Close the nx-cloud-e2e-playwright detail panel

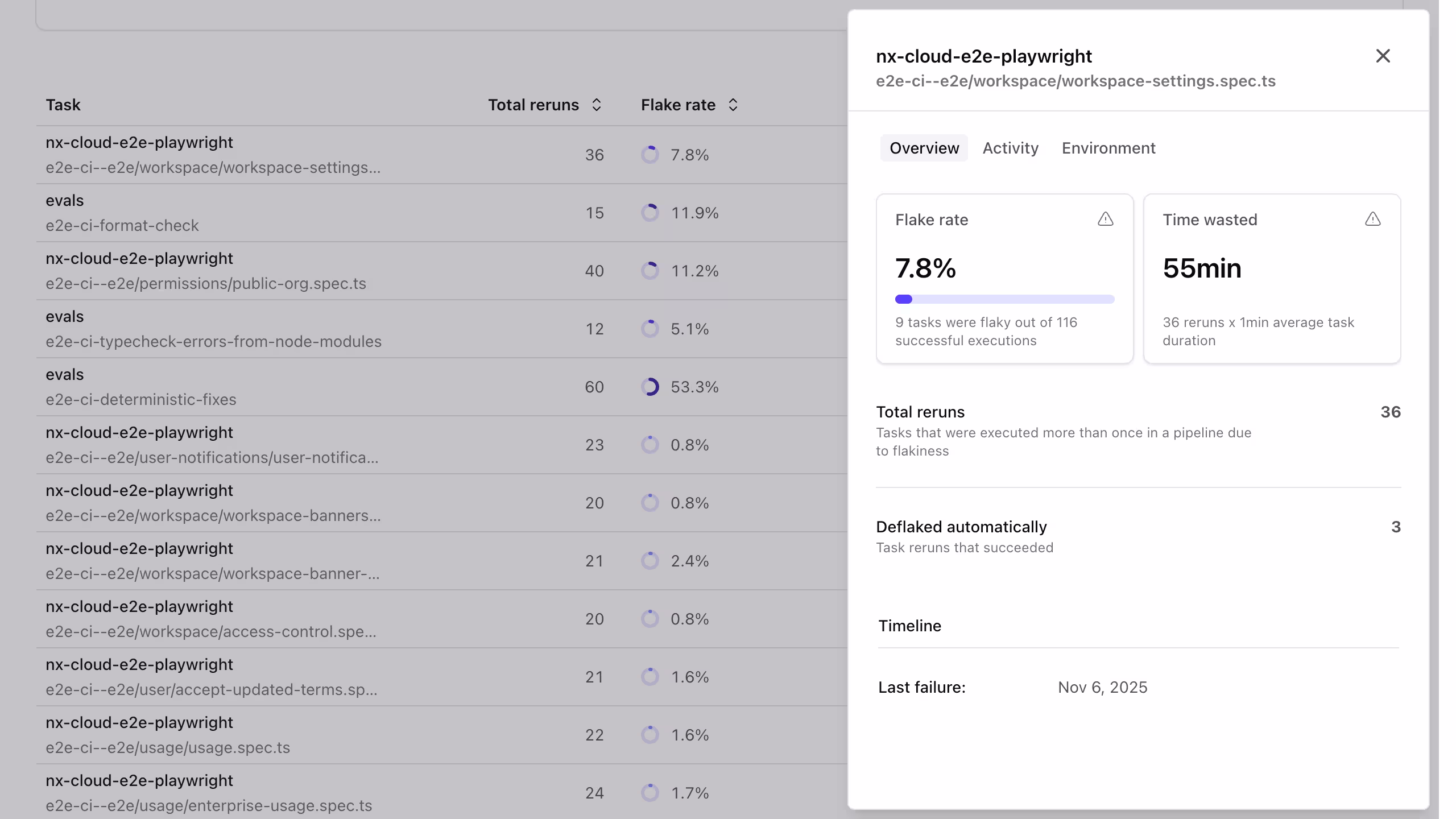(1383, 56)
